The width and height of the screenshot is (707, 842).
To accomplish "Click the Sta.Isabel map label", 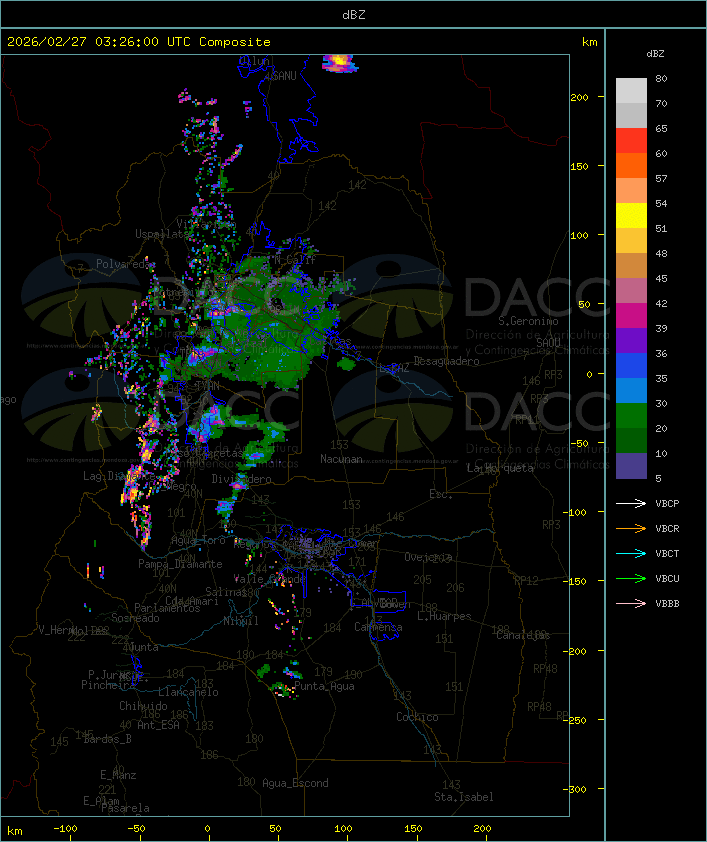I will pos(463,797).
